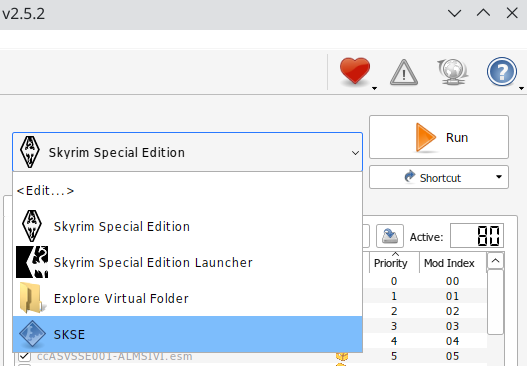Click the scrollbar up arrow in plugin list
This screenshot has height=366, width=527.
tap(495, 261)
